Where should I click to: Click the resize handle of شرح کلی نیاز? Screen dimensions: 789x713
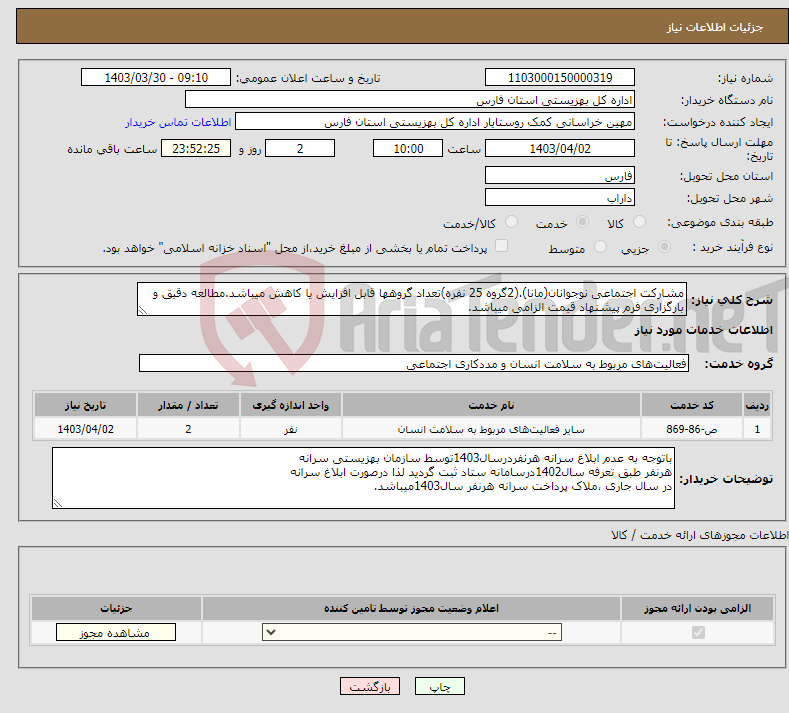[x=143, y=310]
